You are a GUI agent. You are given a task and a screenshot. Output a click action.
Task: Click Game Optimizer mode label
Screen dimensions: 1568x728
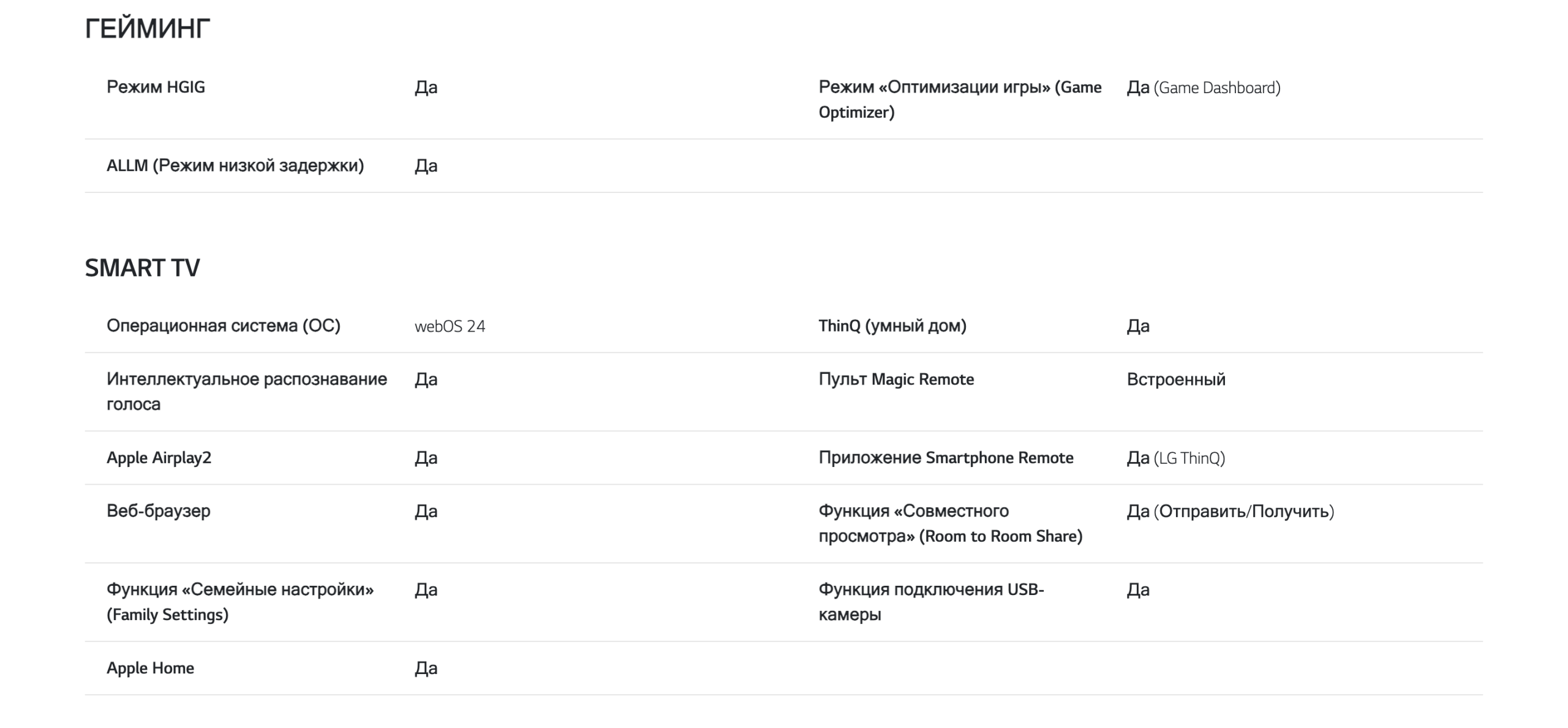[x=960, y=99]
